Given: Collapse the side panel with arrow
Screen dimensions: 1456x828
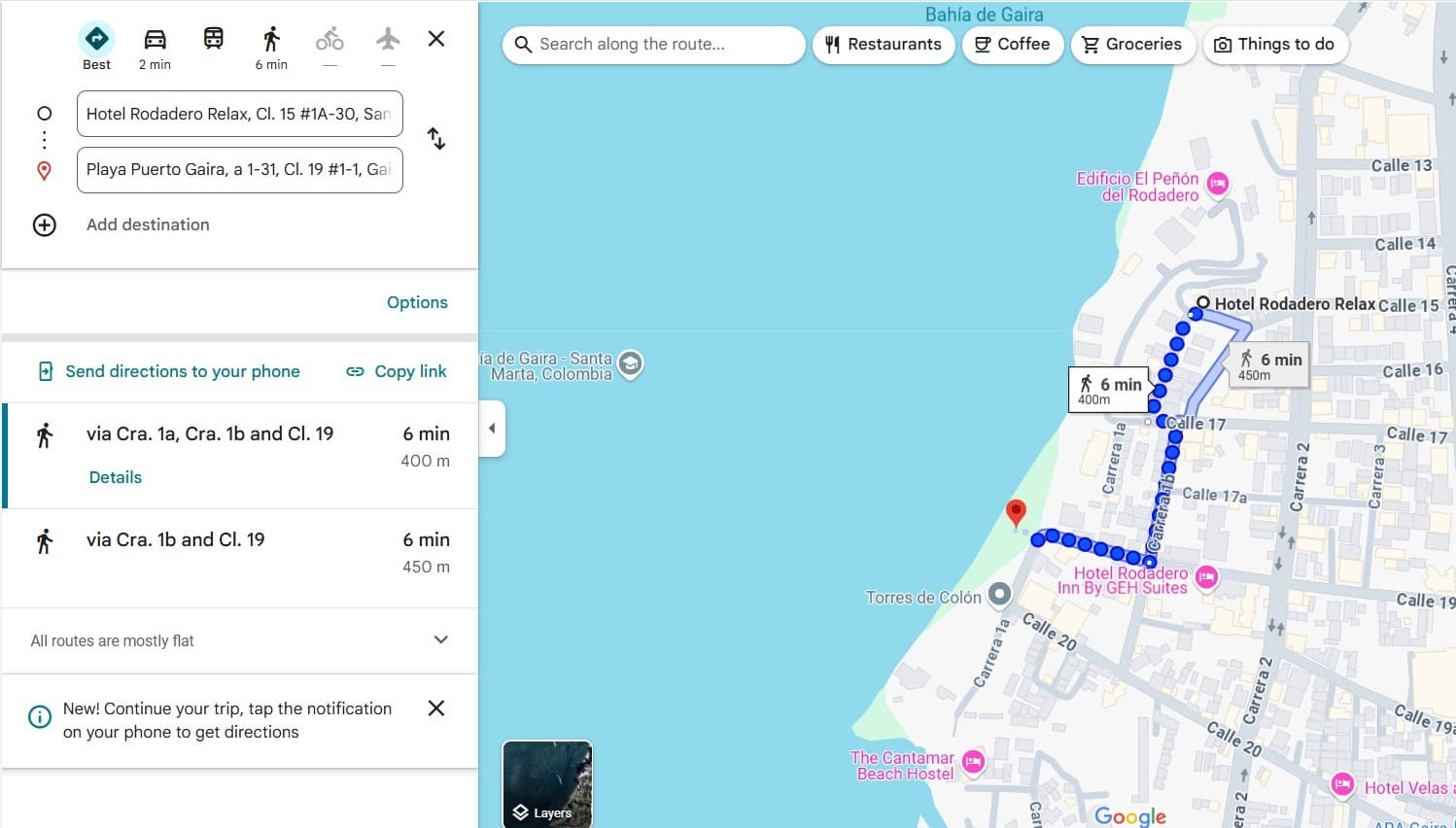Looking at the screenshot, I should click(492, 429).
